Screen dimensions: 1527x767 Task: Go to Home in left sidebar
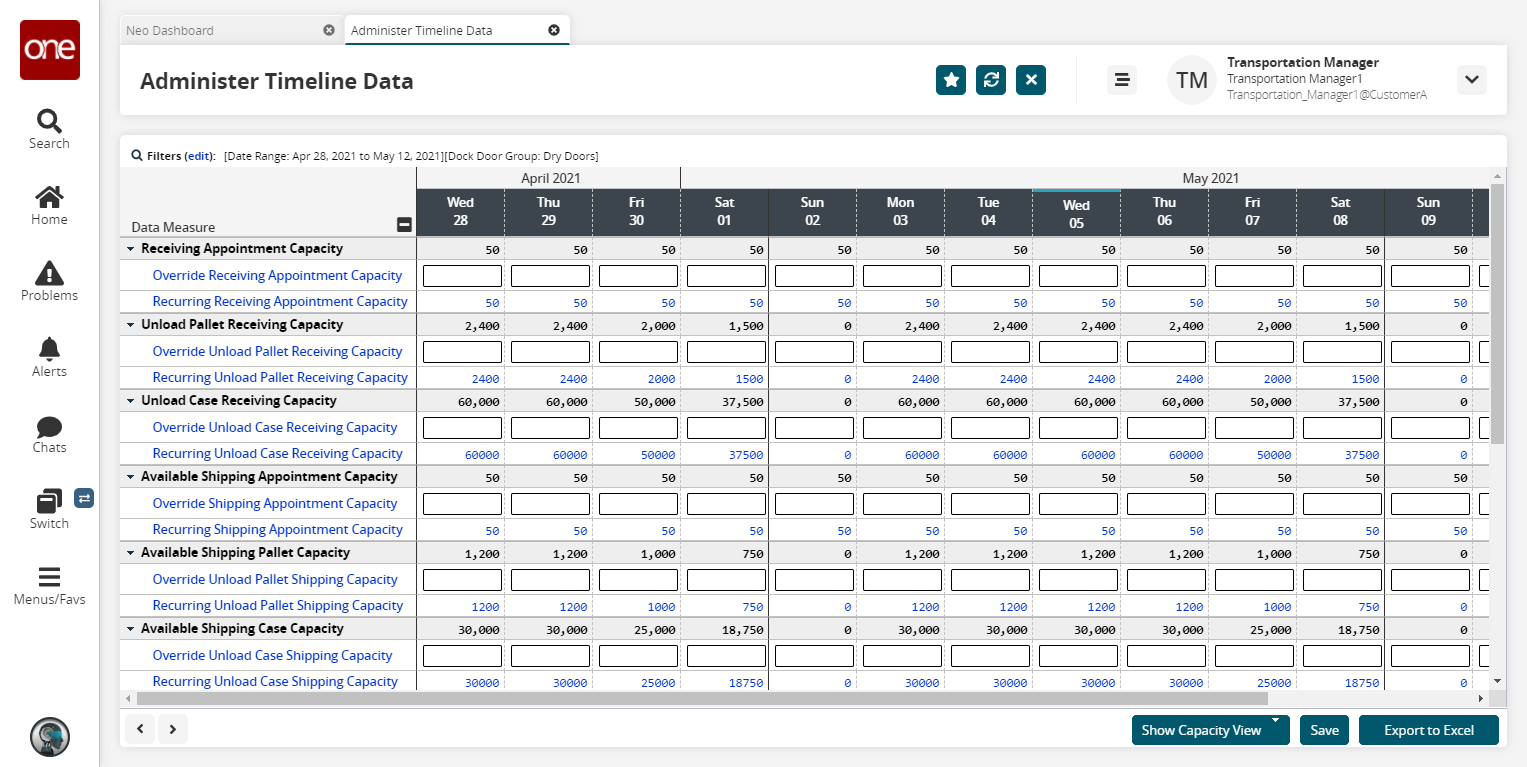(x=49, y=198)
